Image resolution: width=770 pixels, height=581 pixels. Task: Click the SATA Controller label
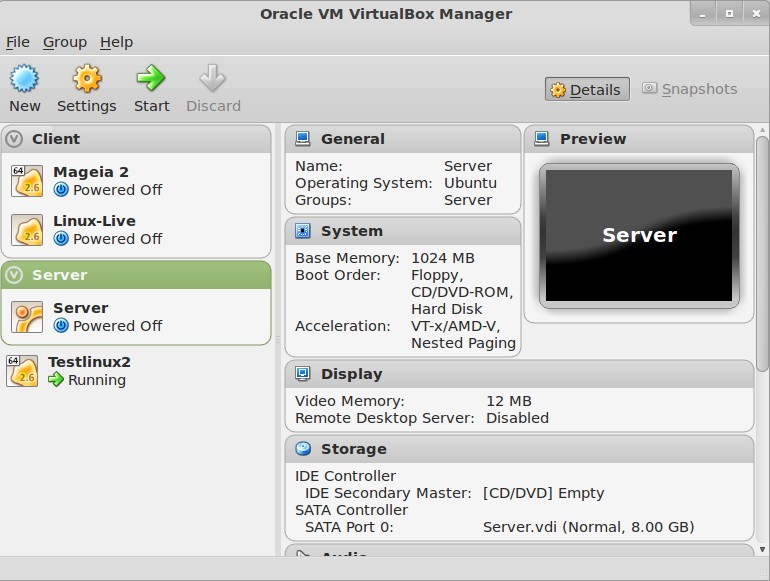pos(351,510)
